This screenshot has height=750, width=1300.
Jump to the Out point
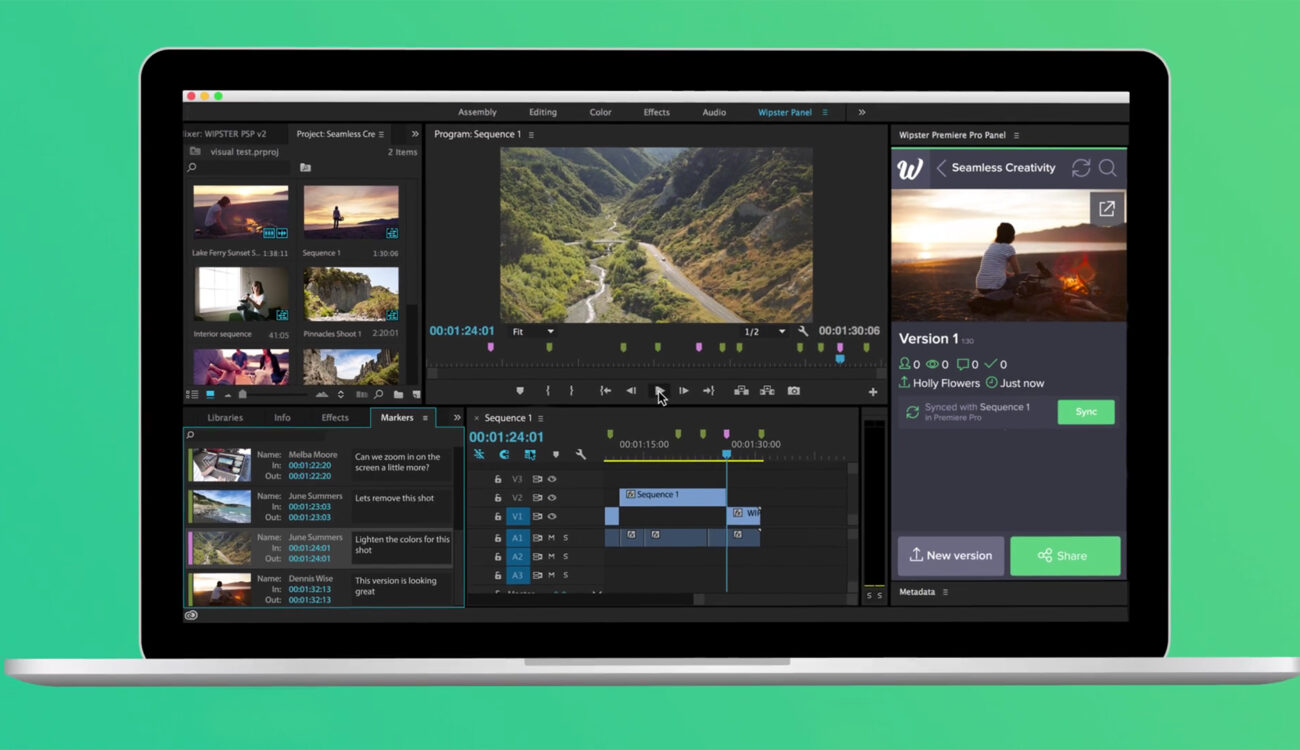(x=708, y=391)
